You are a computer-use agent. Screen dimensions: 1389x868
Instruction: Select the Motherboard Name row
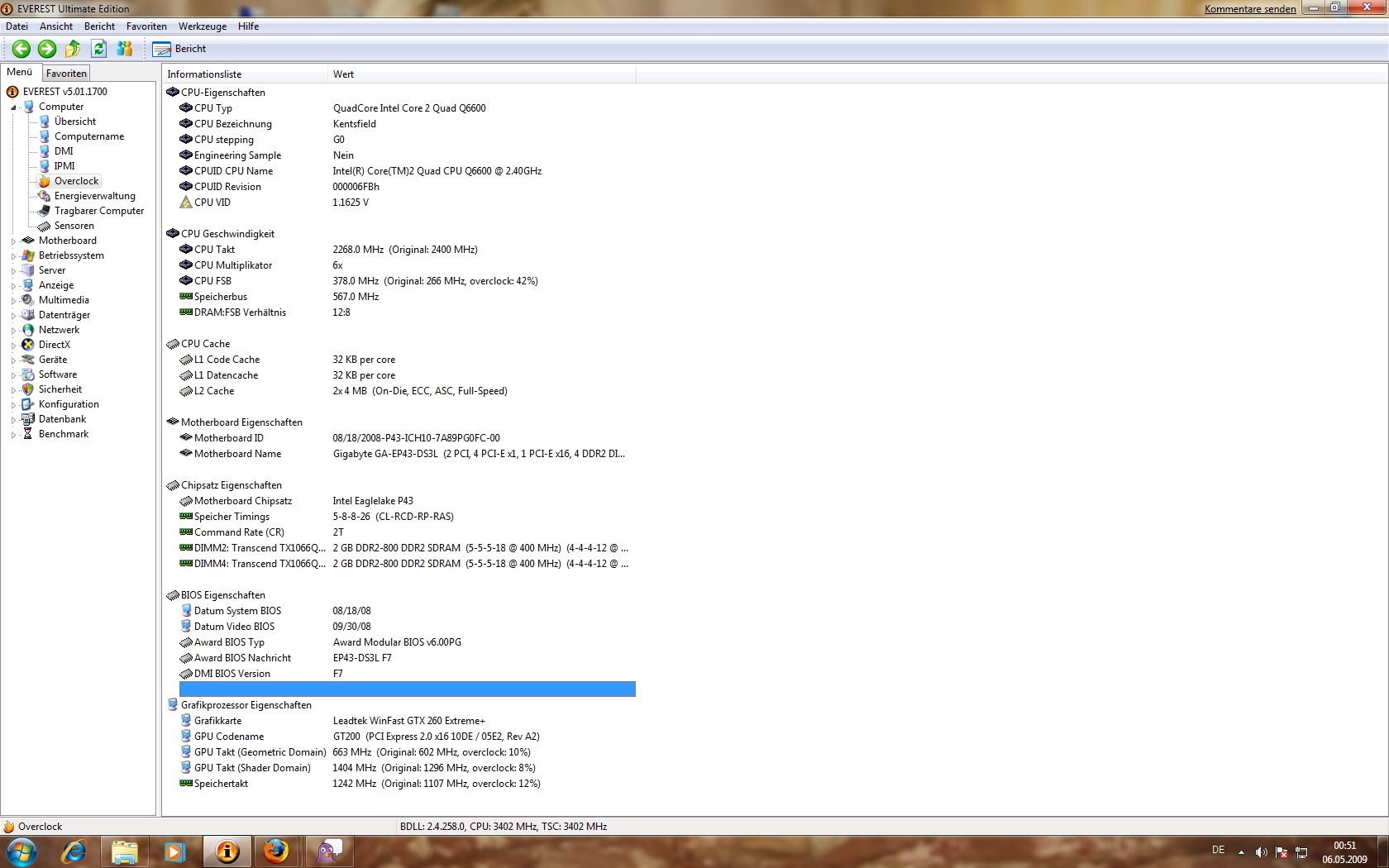point(407,454)
